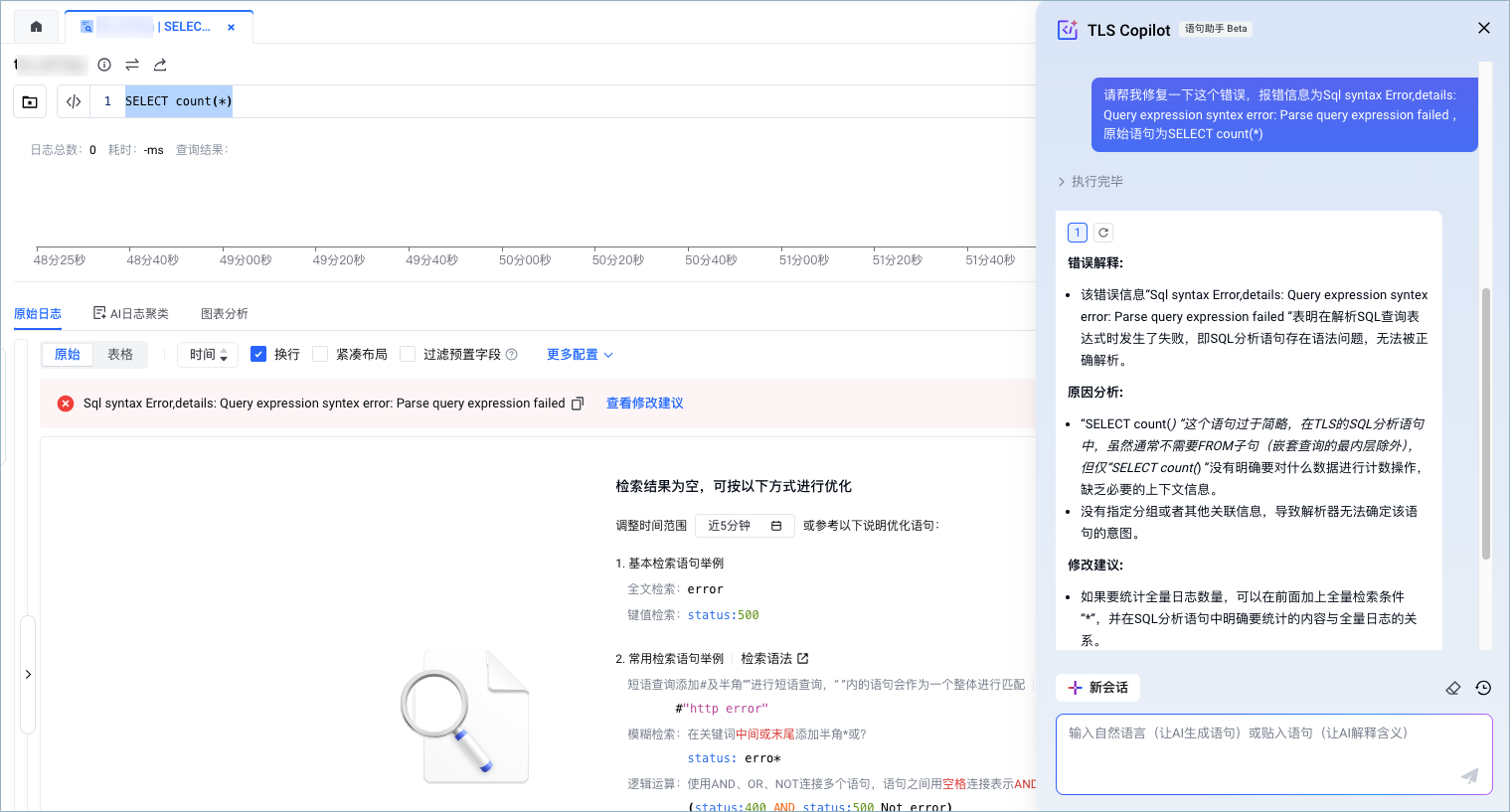1510x812 pixels.
Task: Click the 语句助手 Beta badge
Action: click(x=1216, y=29)
